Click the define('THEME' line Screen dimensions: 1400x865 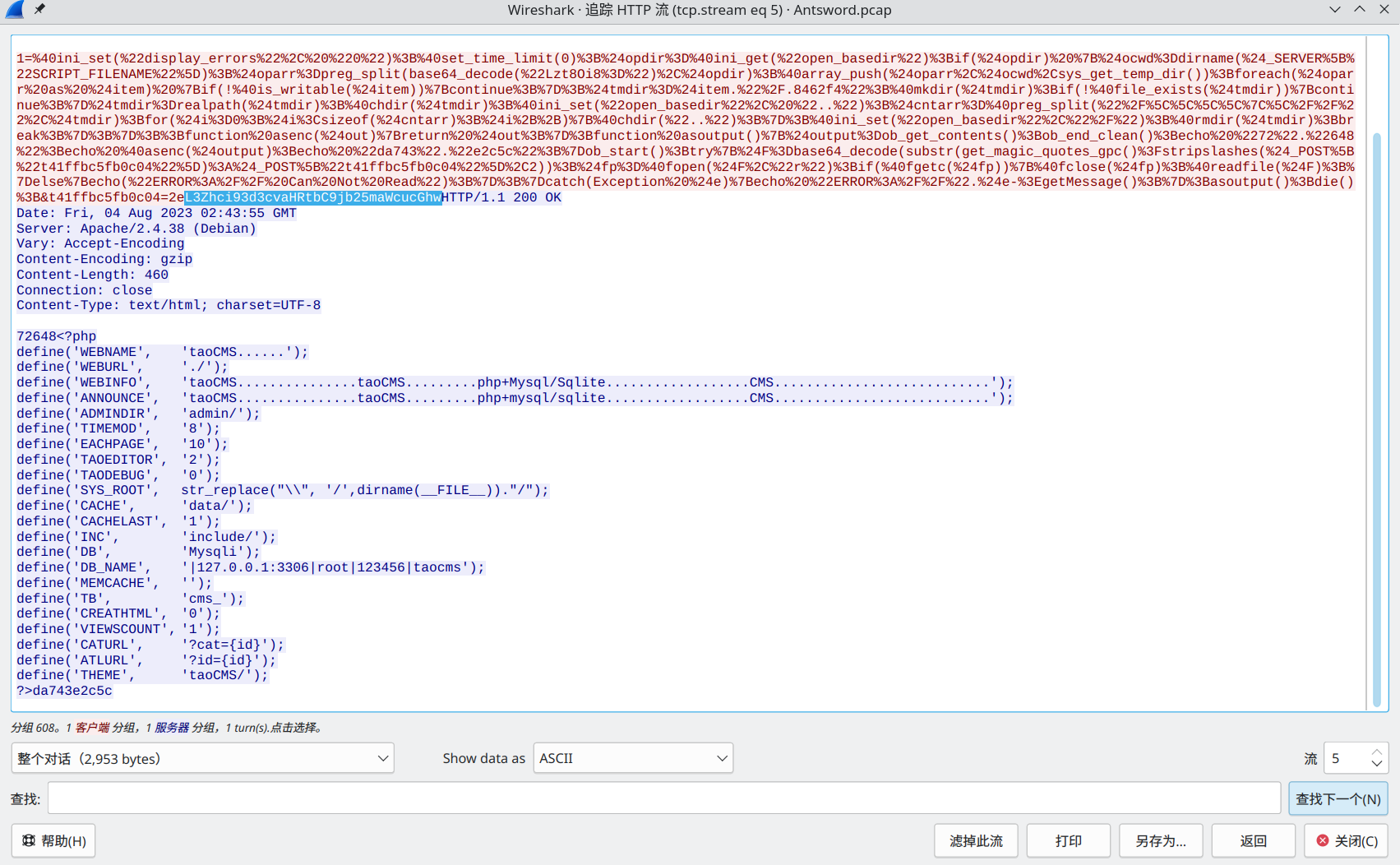click(x=142, y=675)
